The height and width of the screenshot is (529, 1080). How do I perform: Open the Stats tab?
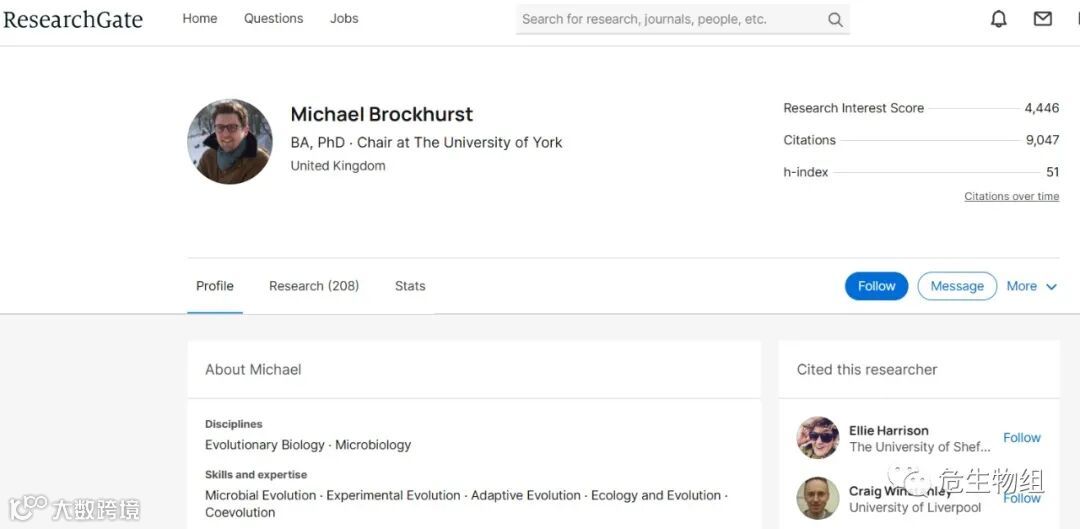[x=410, y=286]
